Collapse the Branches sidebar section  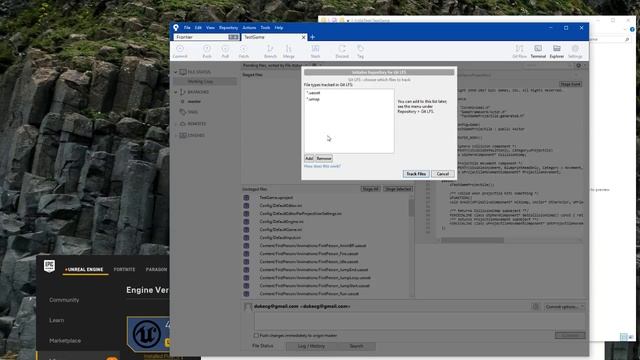(x=176, y=92)
